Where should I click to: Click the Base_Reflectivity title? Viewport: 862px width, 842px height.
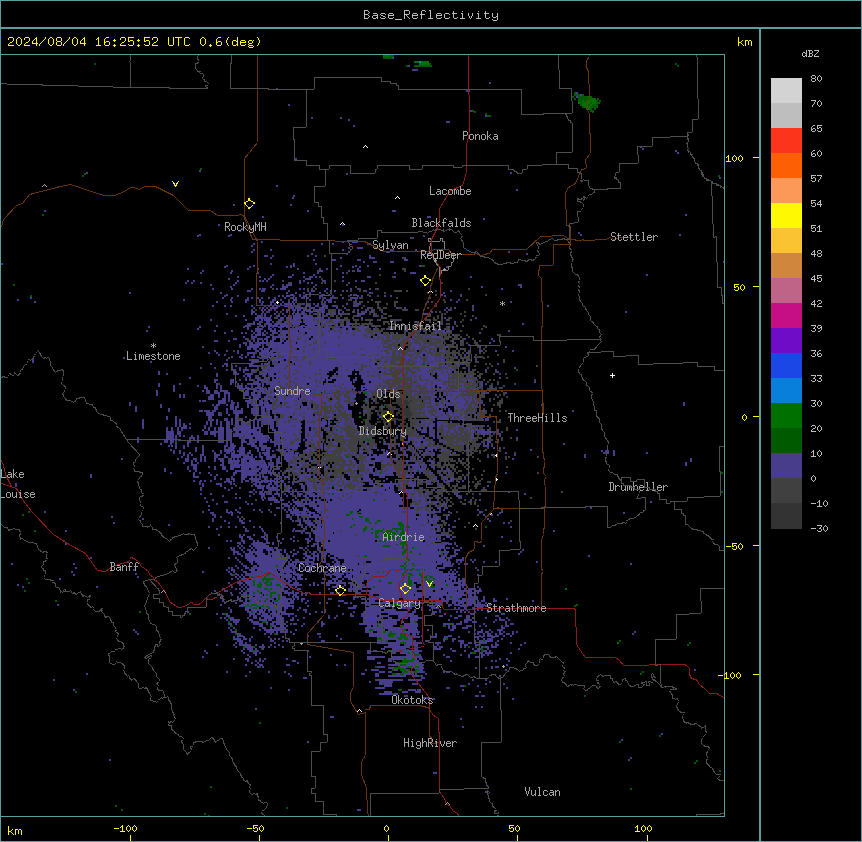click(x=431, y=15)
